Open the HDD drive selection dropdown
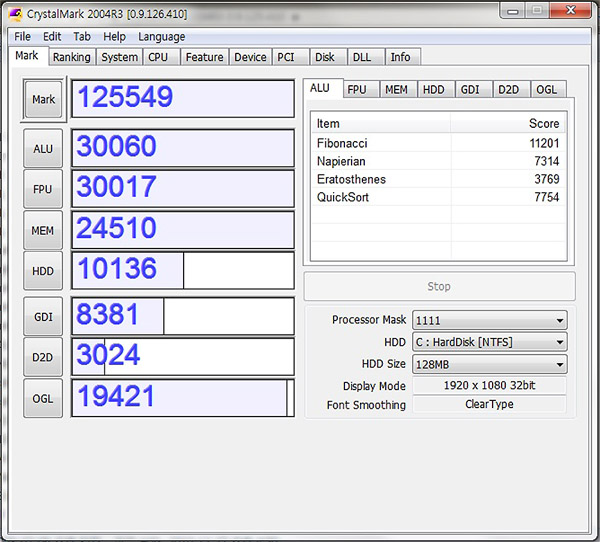Image resolution: width=600 pixels, height=542 pixels. pos(490,342)
